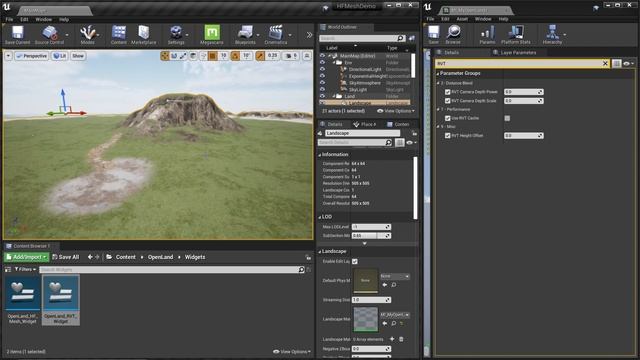The height and width of the screenshot is (360, 640).
Task: Open the Lit view mode dropdown
Action: tap(60, 56)
